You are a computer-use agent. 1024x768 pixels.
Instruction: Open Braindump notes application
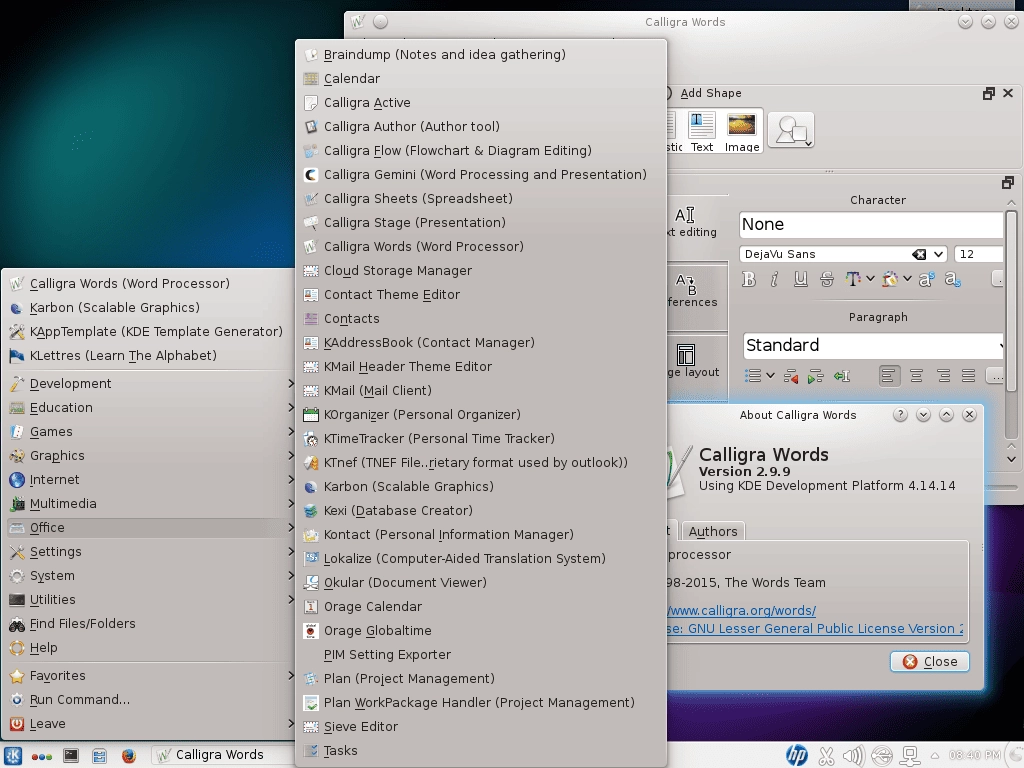coord(481,55)
